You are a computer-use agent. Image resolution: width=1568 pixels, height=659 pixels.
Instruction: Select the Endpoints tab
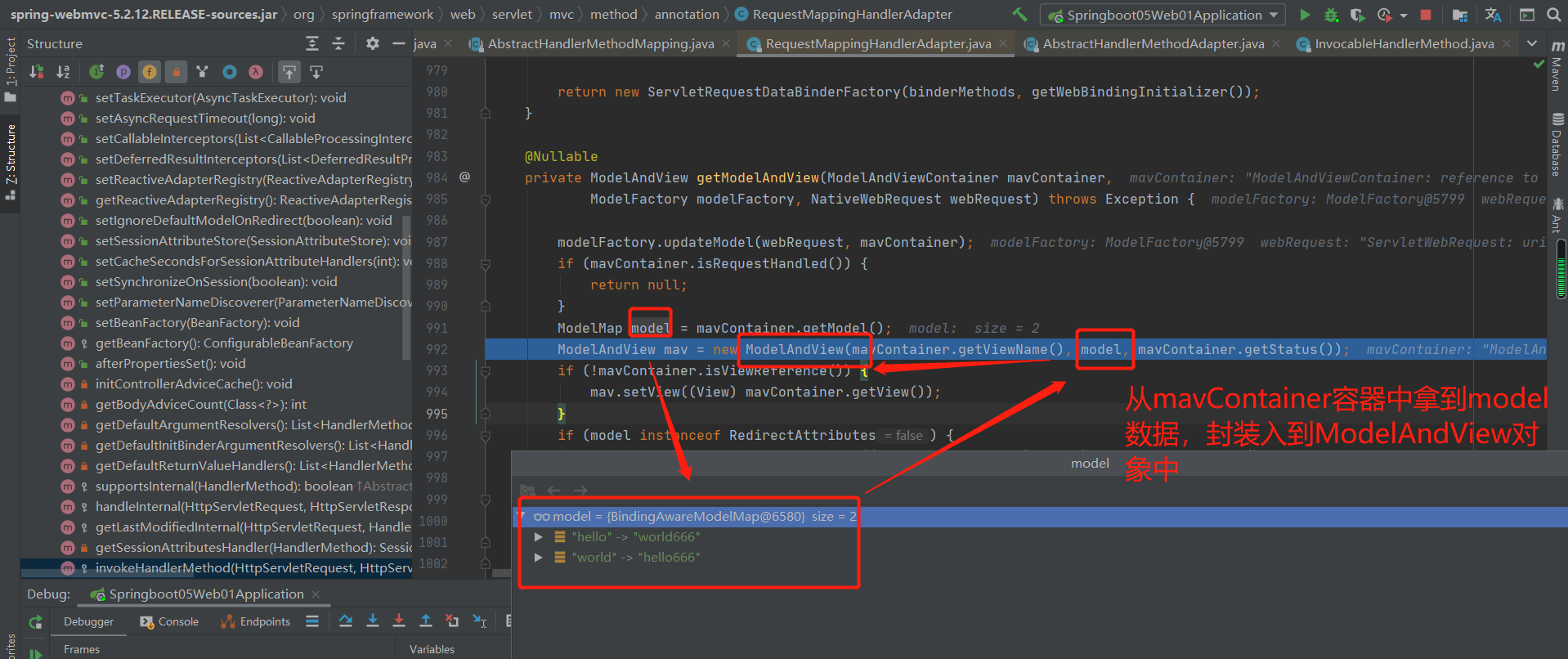[255, 621]
